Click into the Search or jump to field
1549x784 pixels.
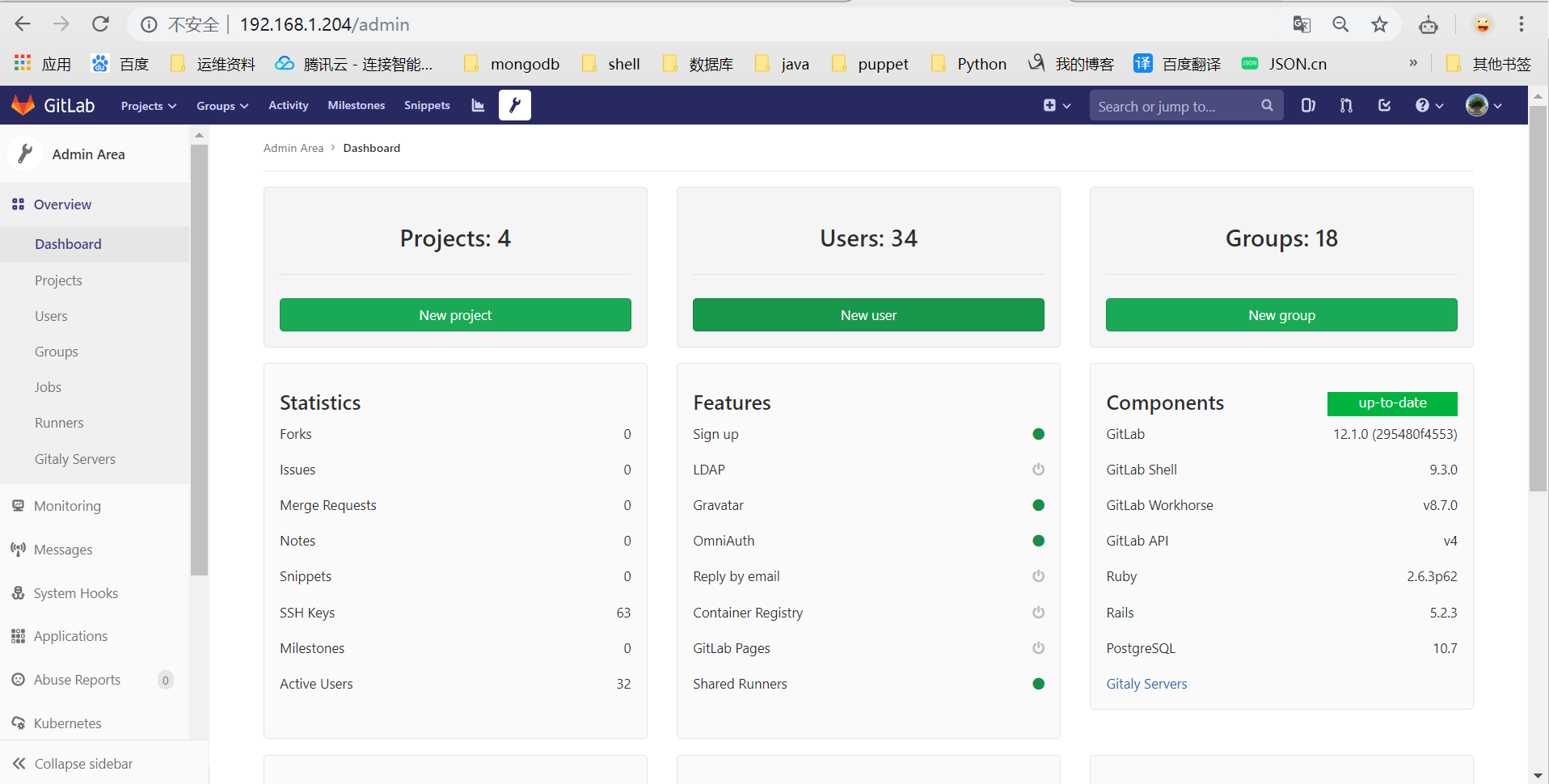tap(1186, 106)
